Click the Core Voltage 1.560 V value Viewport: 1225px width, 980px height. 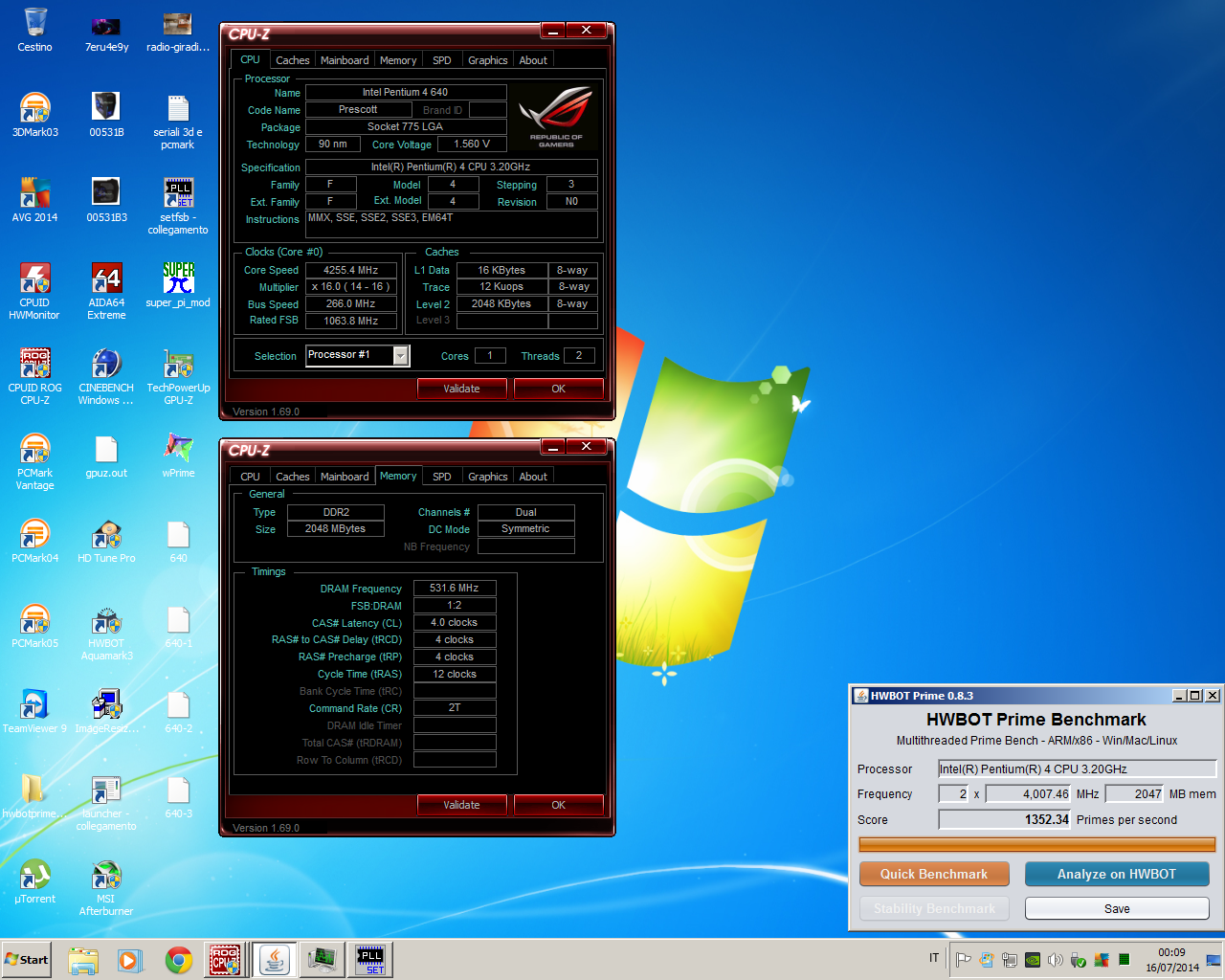click(472, 144)
